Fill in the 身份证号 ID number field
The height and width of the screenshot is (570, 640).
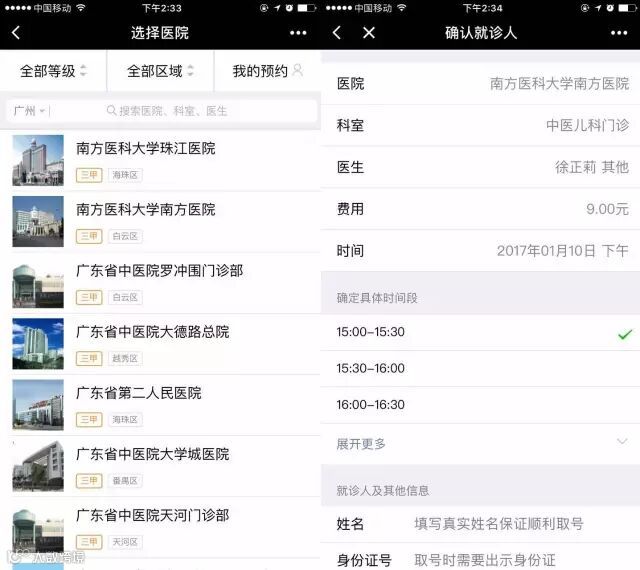click(x=480, y=558)
